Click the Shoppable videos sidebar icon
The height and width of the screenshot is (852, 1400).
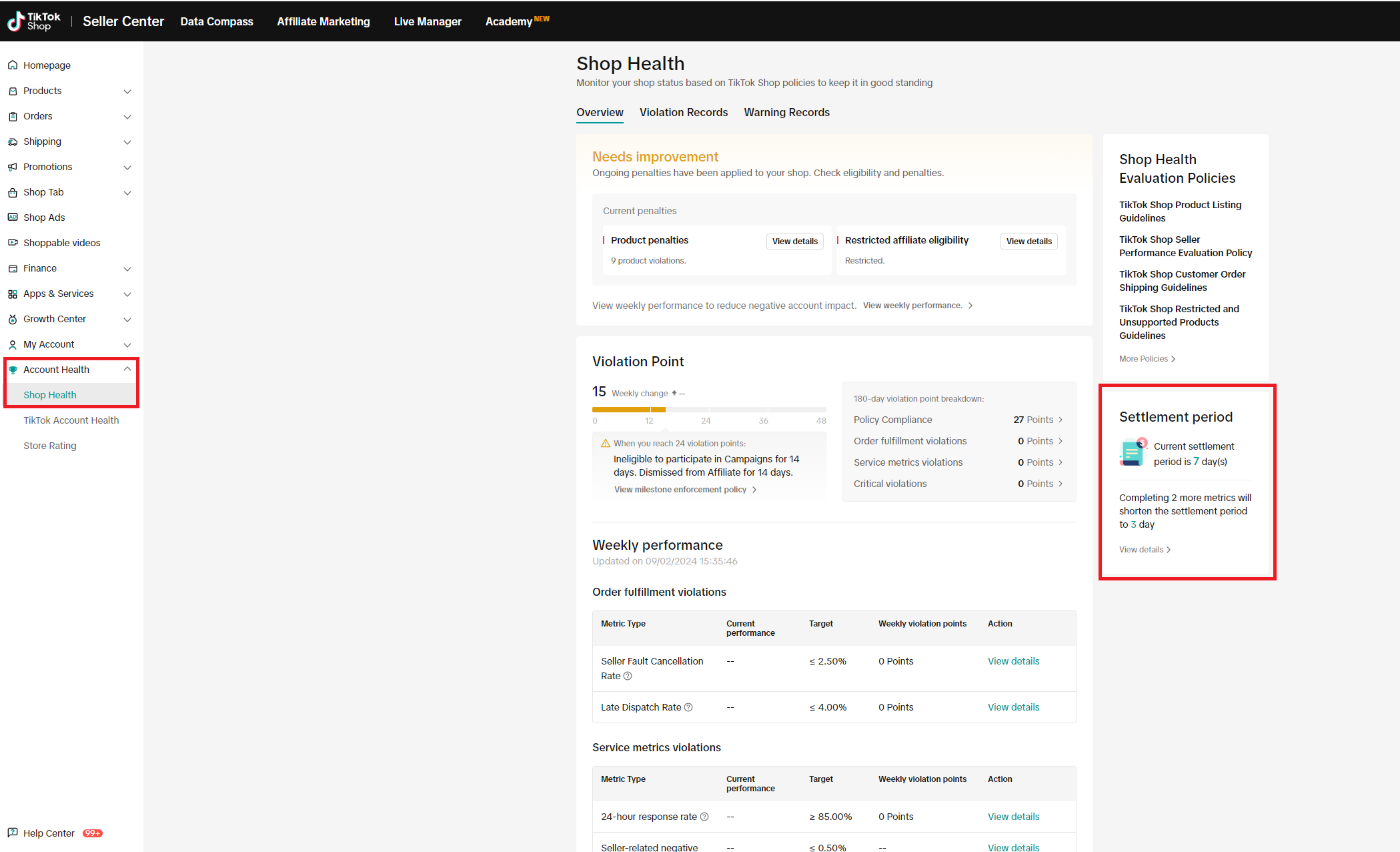[13, 243]
